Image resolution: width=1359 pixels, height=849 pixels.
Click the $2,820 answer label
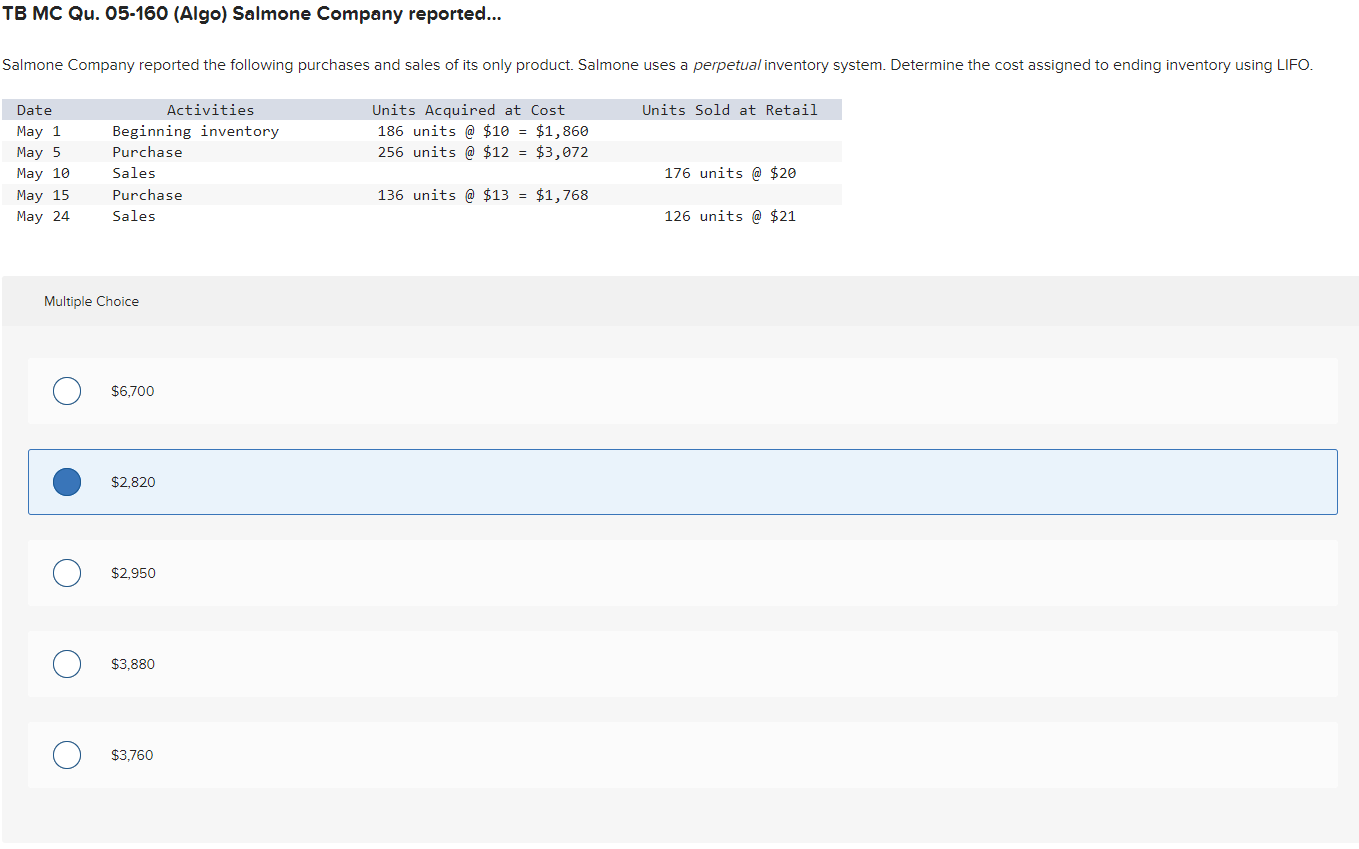pos(133,482)
